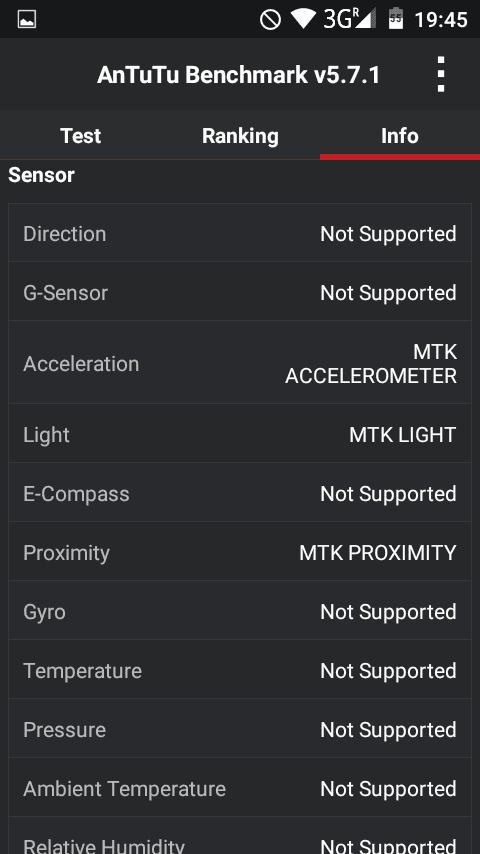The height and width of the screenshot is (854, 480).
Task: Tap the Wi-Fi signal icon
Action: 303,19
